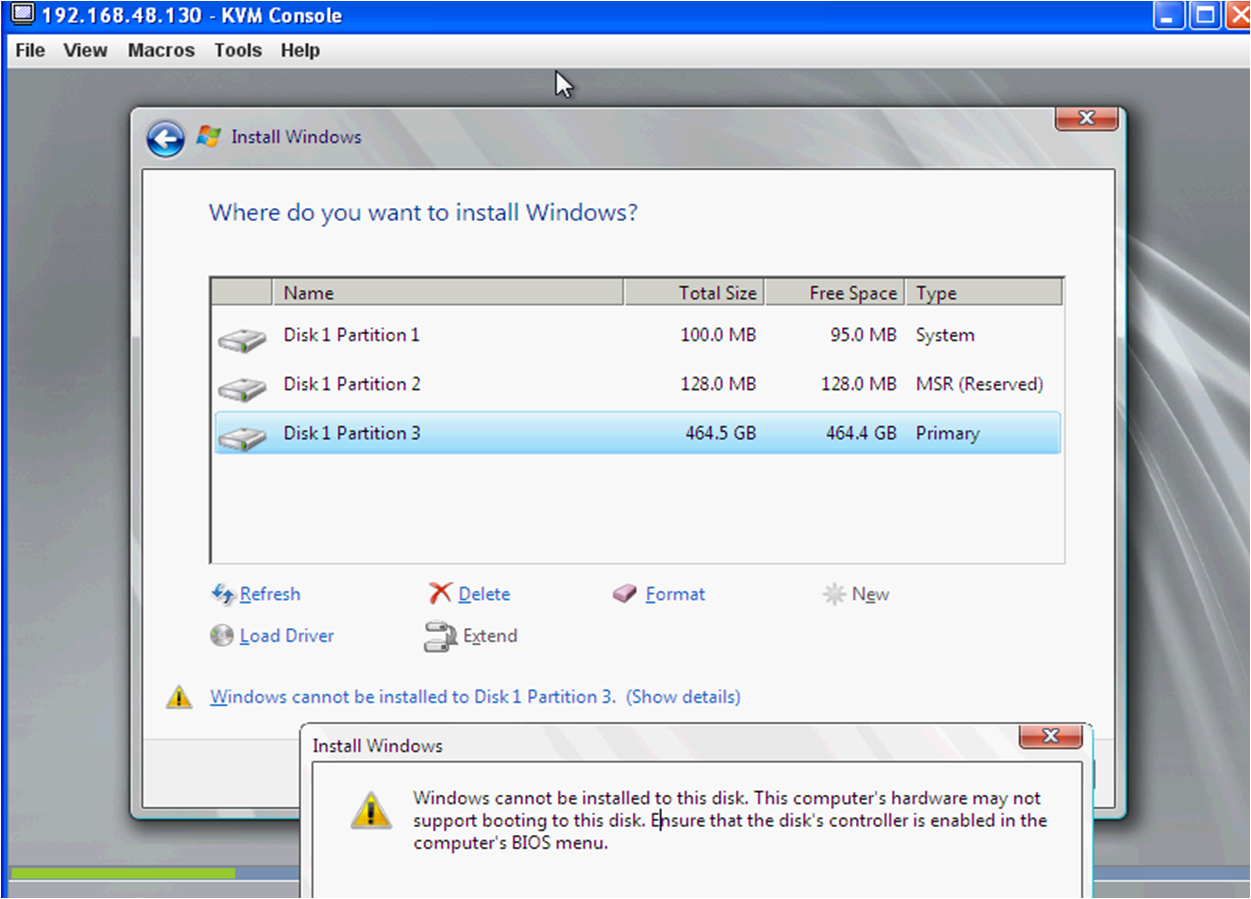Click the yellow warning triangle beside install message
This screenshot has width=1251, height=899.
click(x=179, y=697)
